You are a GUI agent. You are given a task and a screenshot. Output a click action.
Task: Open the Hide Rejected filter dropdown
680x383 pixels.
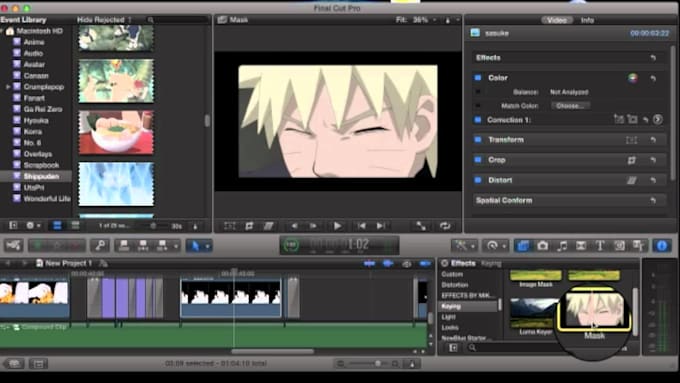(x=105, y=20)
